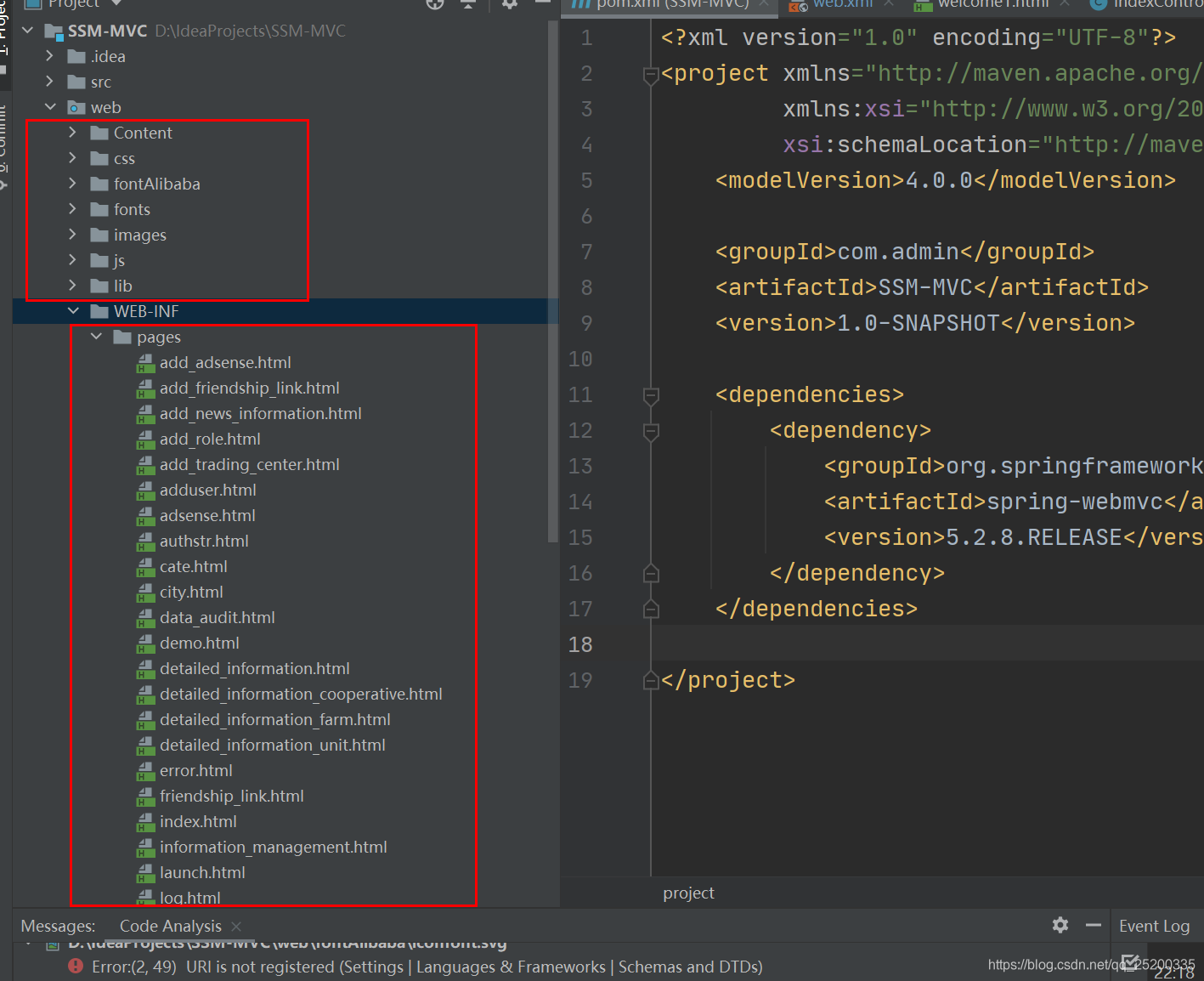Click HTML file icon of demo.html
The width and height of the screenshot is (1204, 981).
145,644
